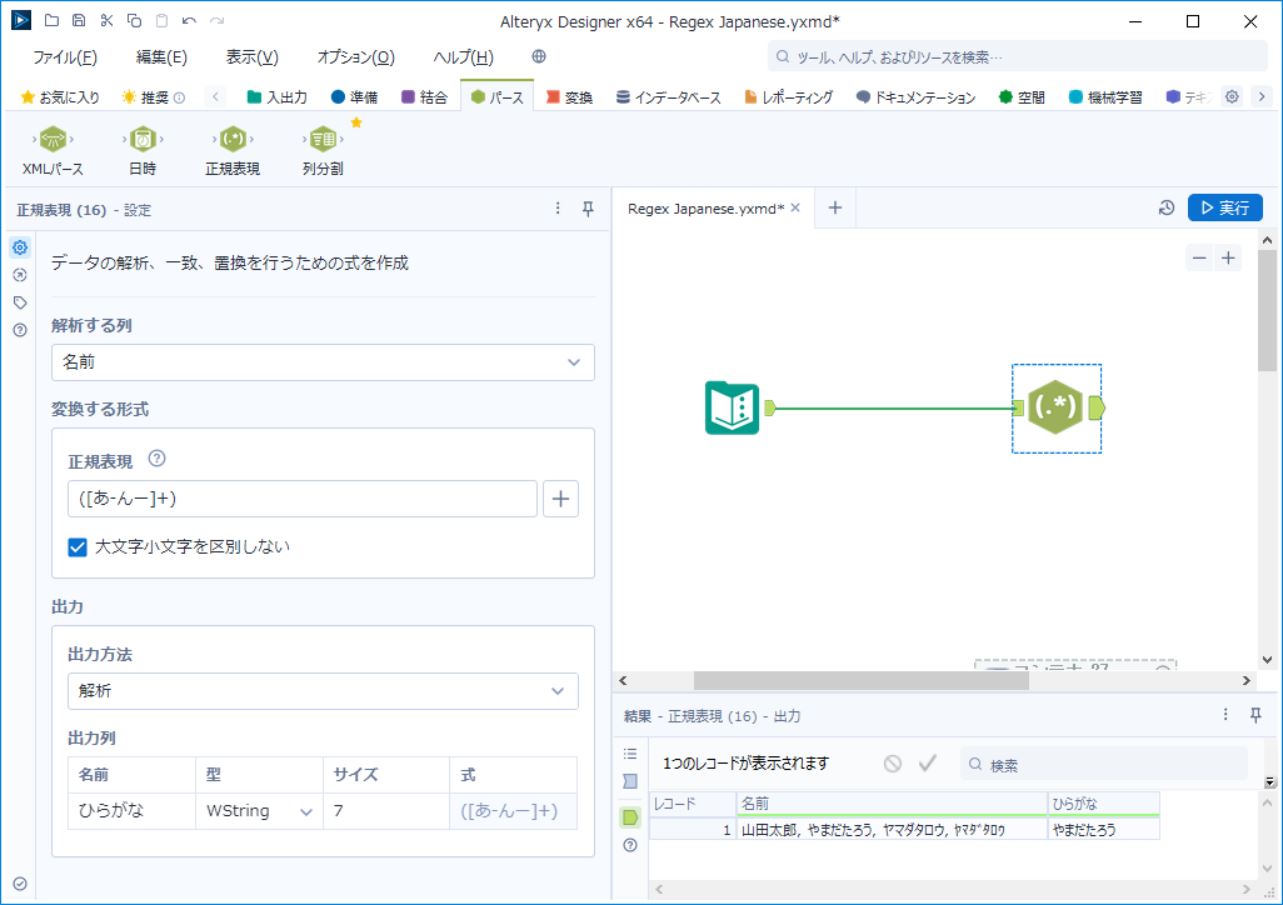Expand the 出力方法 dropdown set to 解析

[x=322, y=691]
